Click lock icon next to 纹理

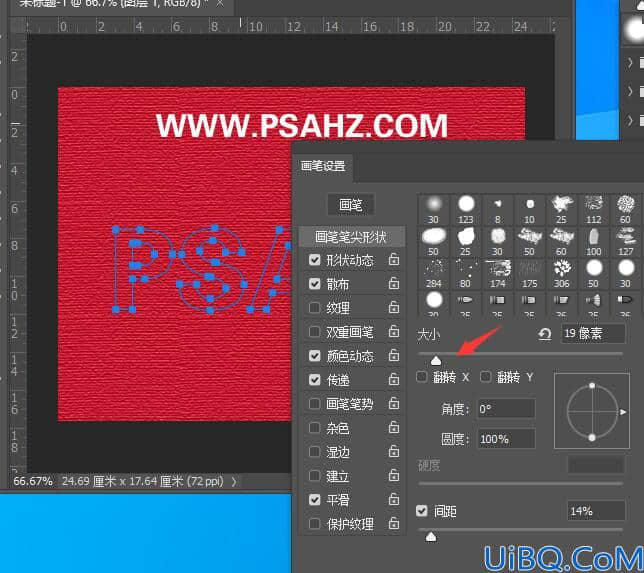click(394, 307)
